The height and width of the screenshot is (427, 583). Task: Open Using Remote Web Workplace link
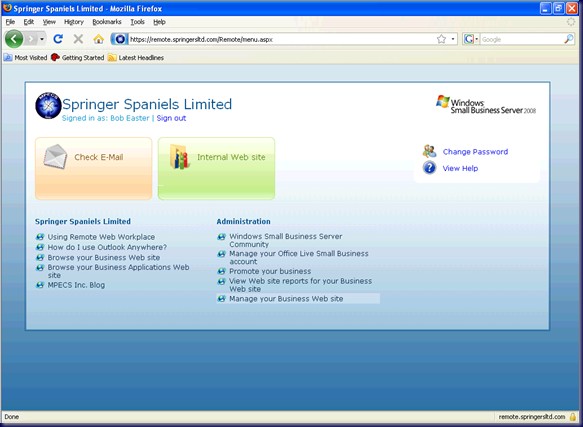(x=101, y=237)
